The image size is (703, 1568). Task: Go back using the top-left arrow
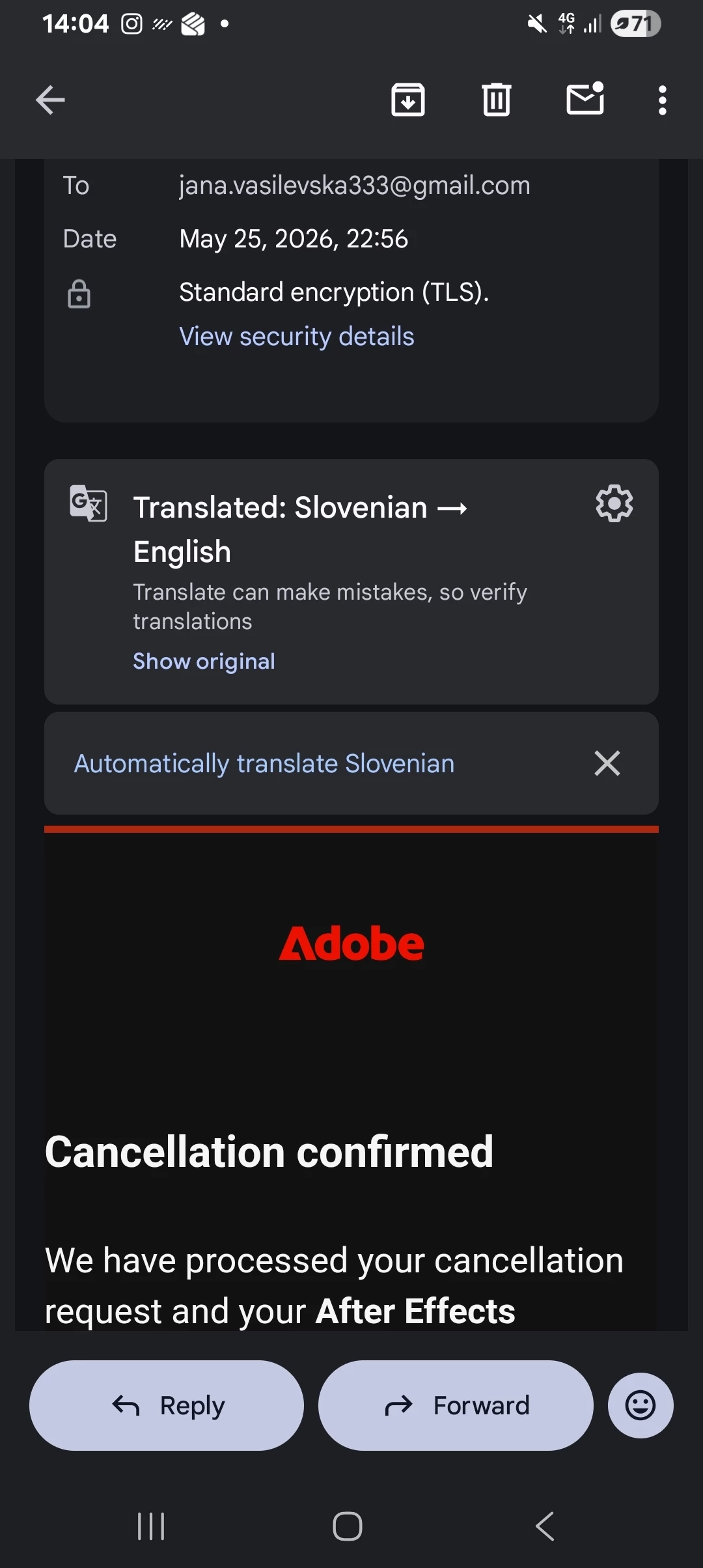(x=50, y=100)
